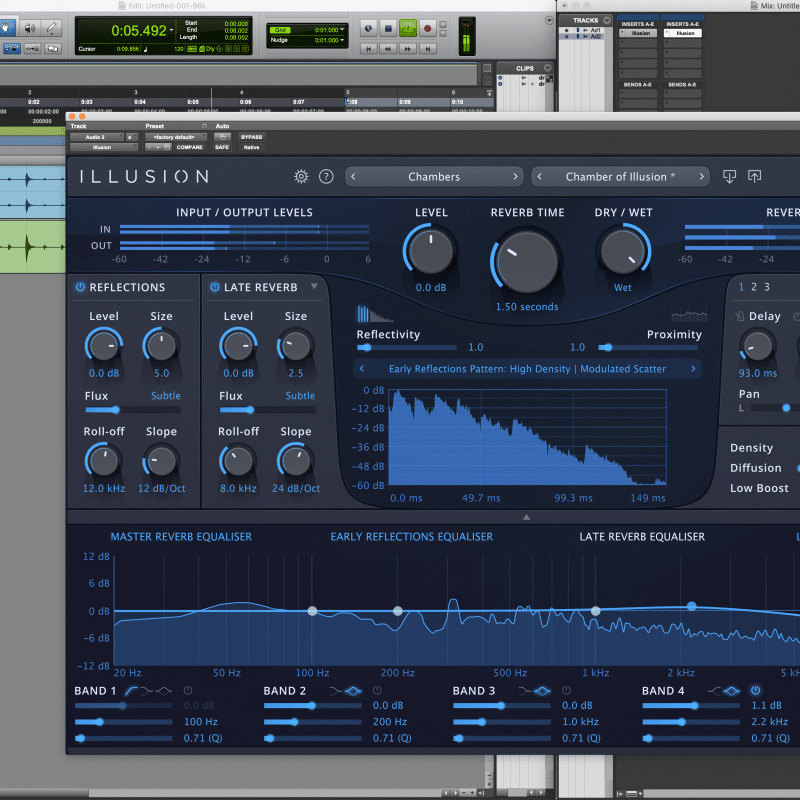Select the Pencil tool in Pro Tools

click(52, 28)
